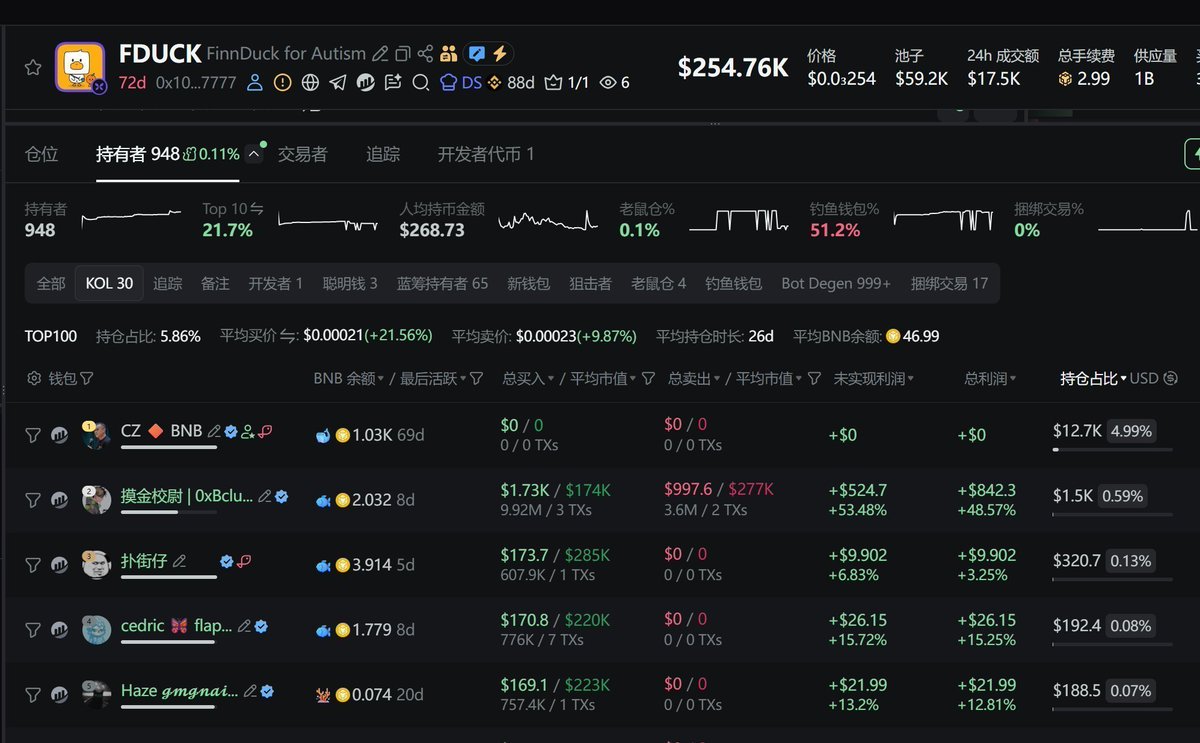Filter holders by 聪明钱 3
The image size is (1200, 743).
click(350, 283)
